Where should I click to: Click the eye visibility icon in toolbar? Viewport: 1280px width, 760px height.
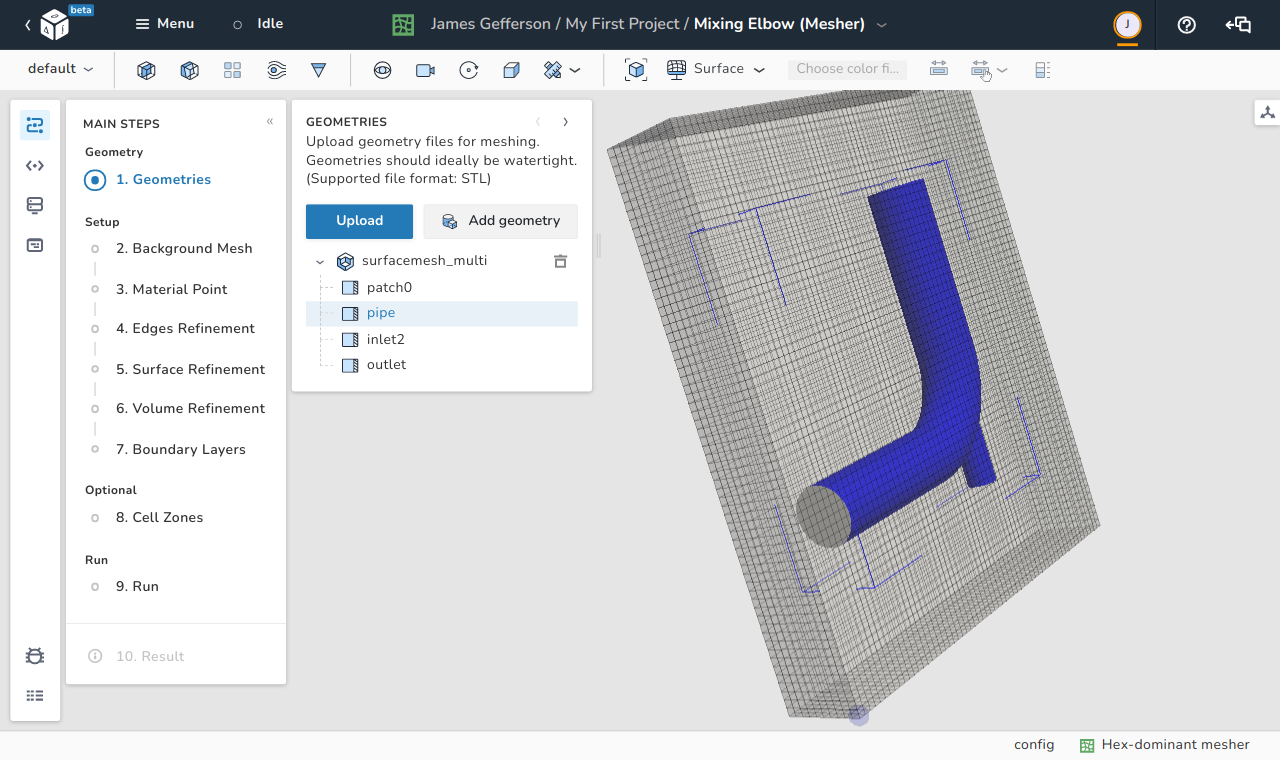[382, 70]
